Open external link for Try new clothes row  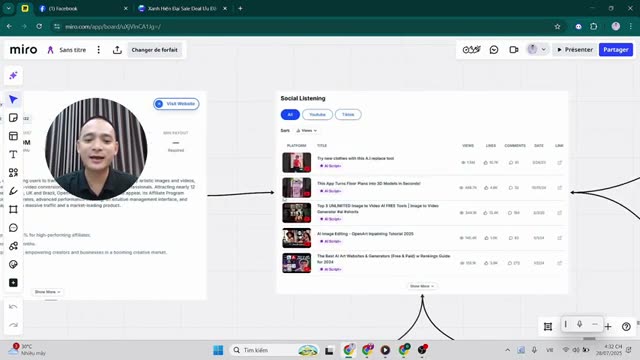tap(560, 162)
